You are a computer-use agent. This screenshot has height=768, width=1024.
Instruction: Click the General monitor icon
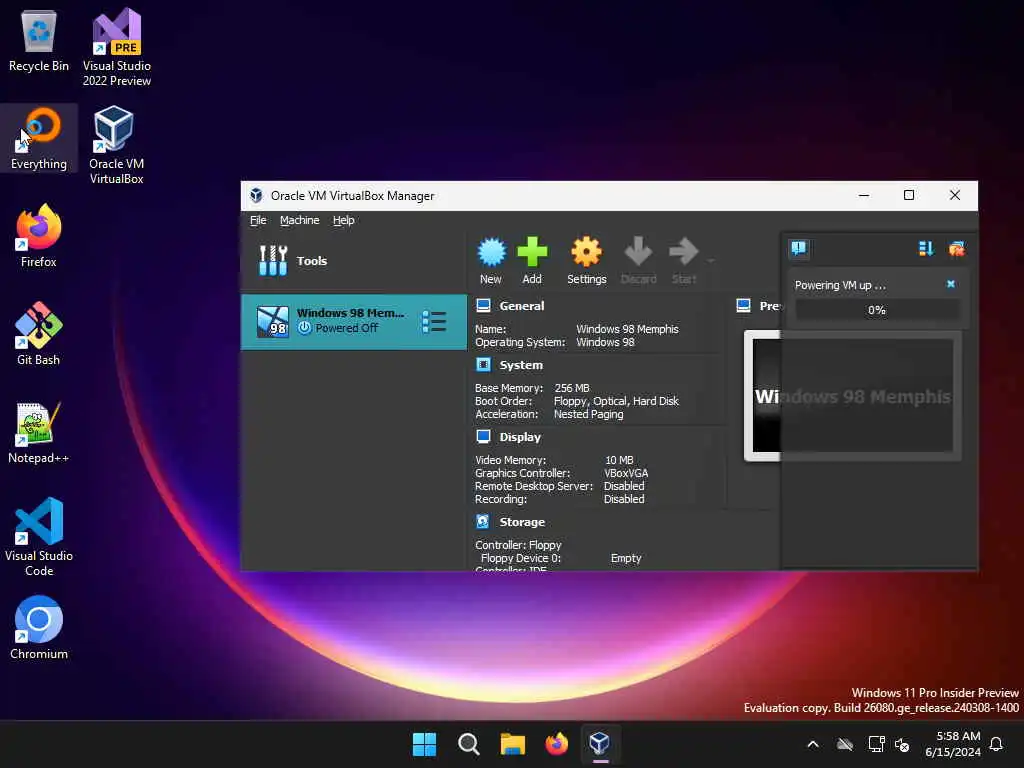(x=483, y=306)
